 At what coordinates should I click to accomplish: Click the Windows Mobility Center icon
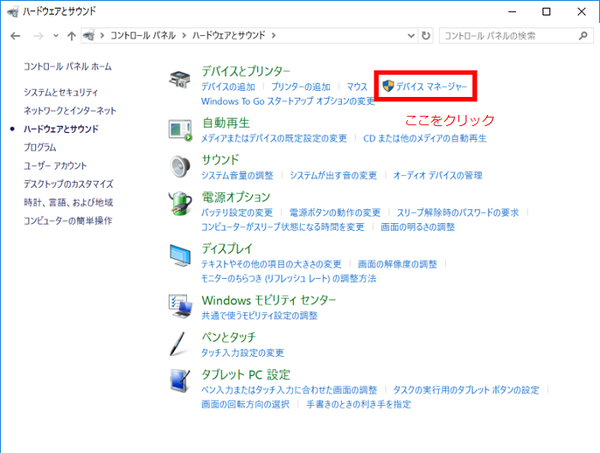click(x=180, y=306)
